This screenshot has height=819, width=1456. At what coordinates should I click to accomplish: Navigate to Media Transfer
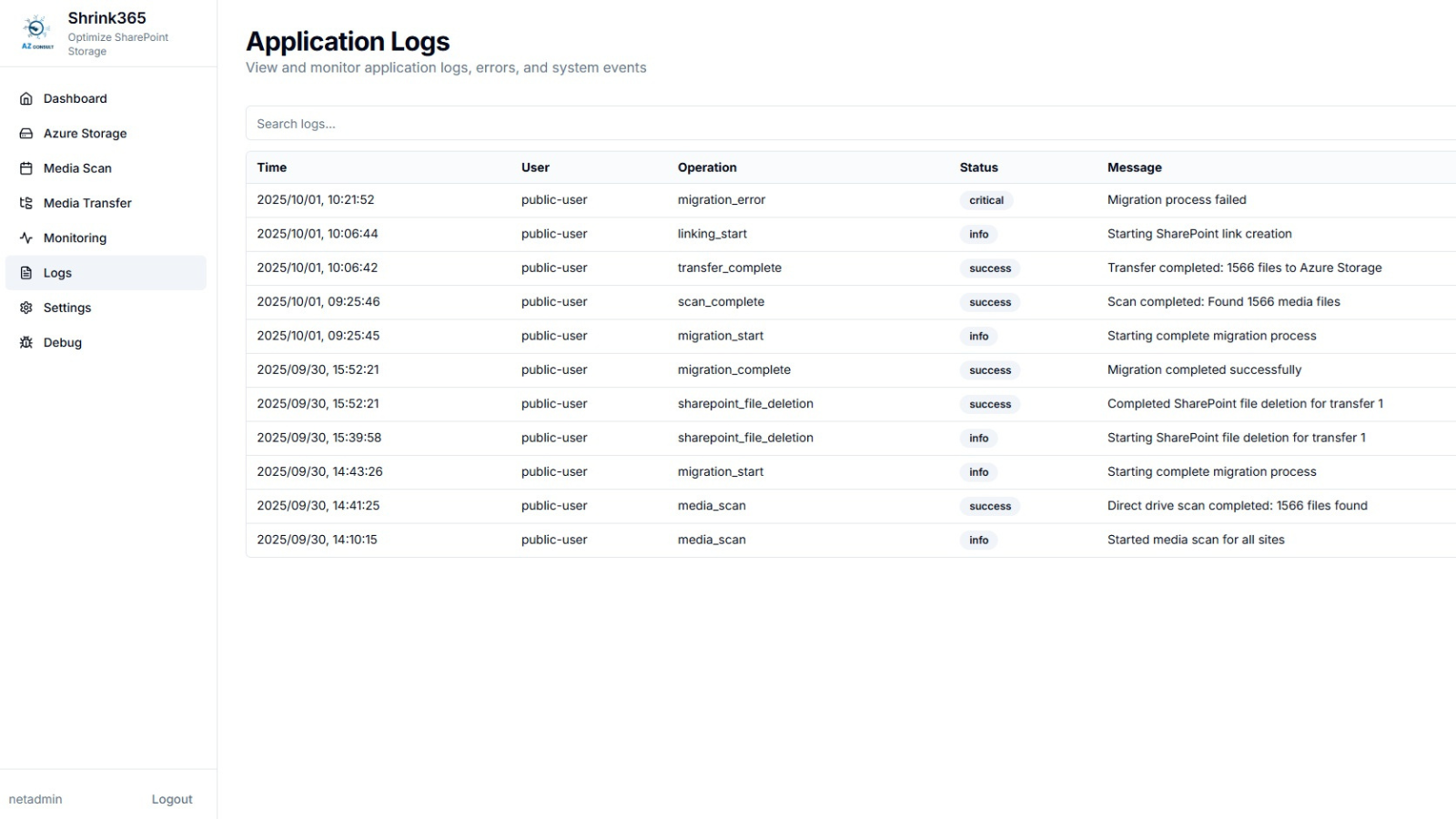[x=106, y=203]
